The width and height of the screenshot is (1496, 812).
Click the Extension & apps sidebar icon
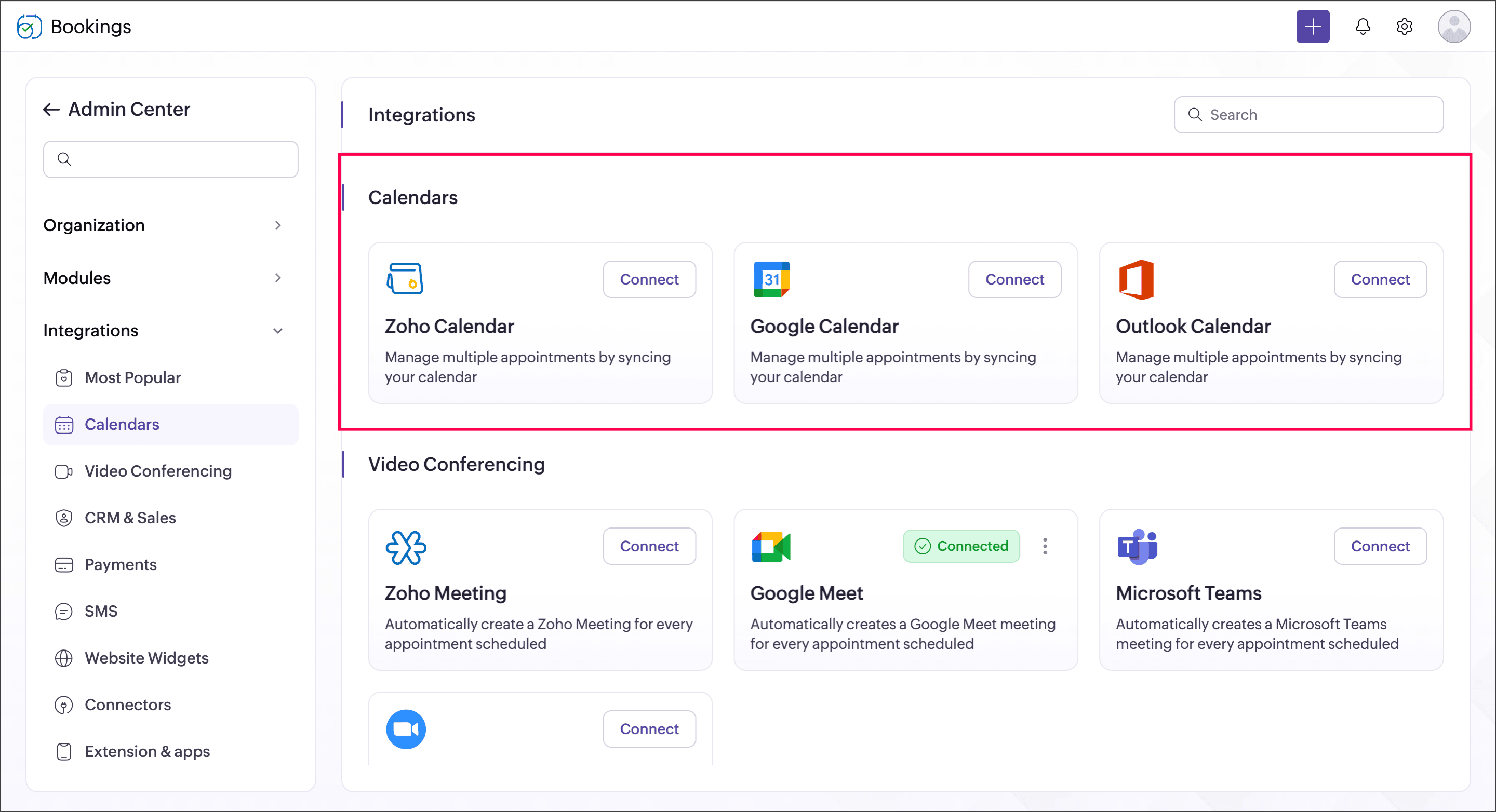tap(64, 752)
